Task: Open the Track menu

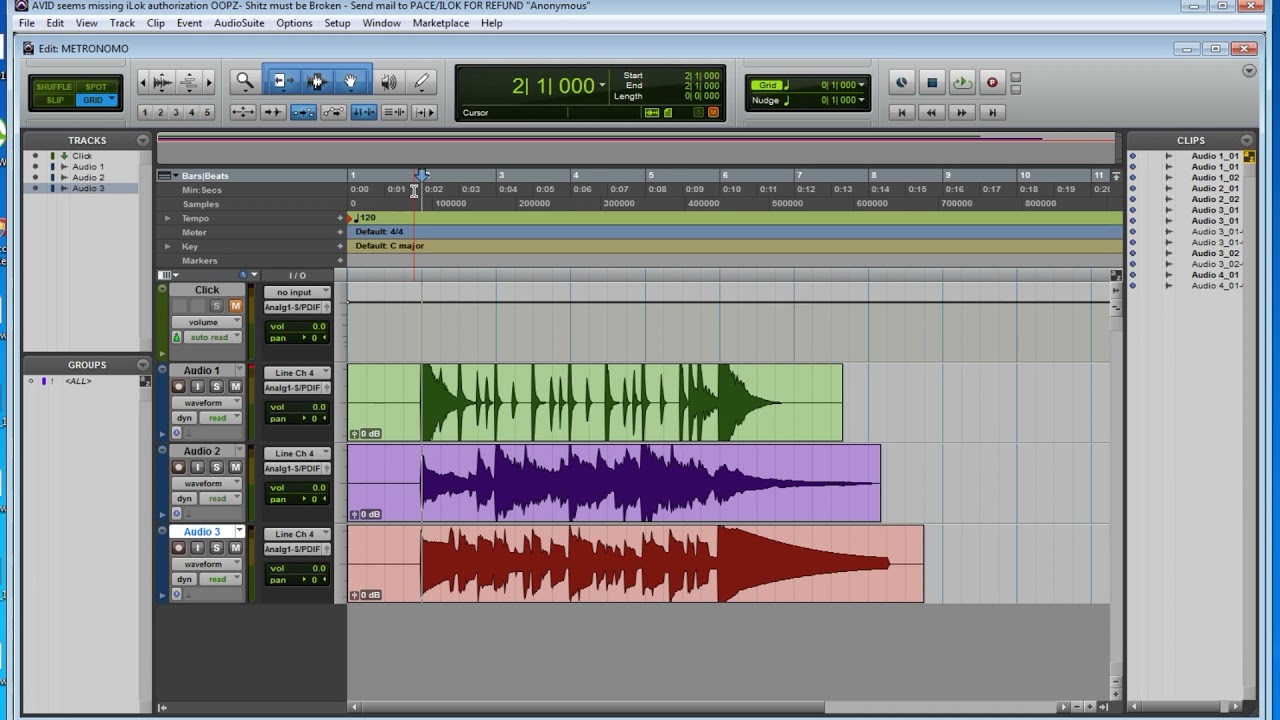Action: coord(122,23)
